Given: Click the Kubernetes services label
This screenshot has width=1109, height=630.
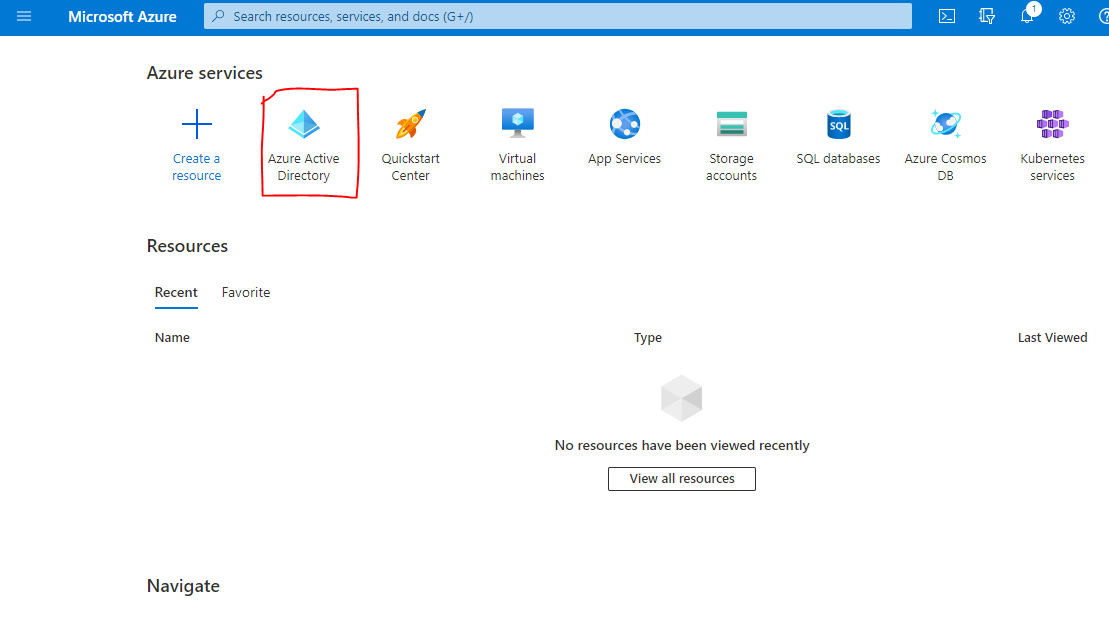Looking at the screenshot, I should point(1052,167).
